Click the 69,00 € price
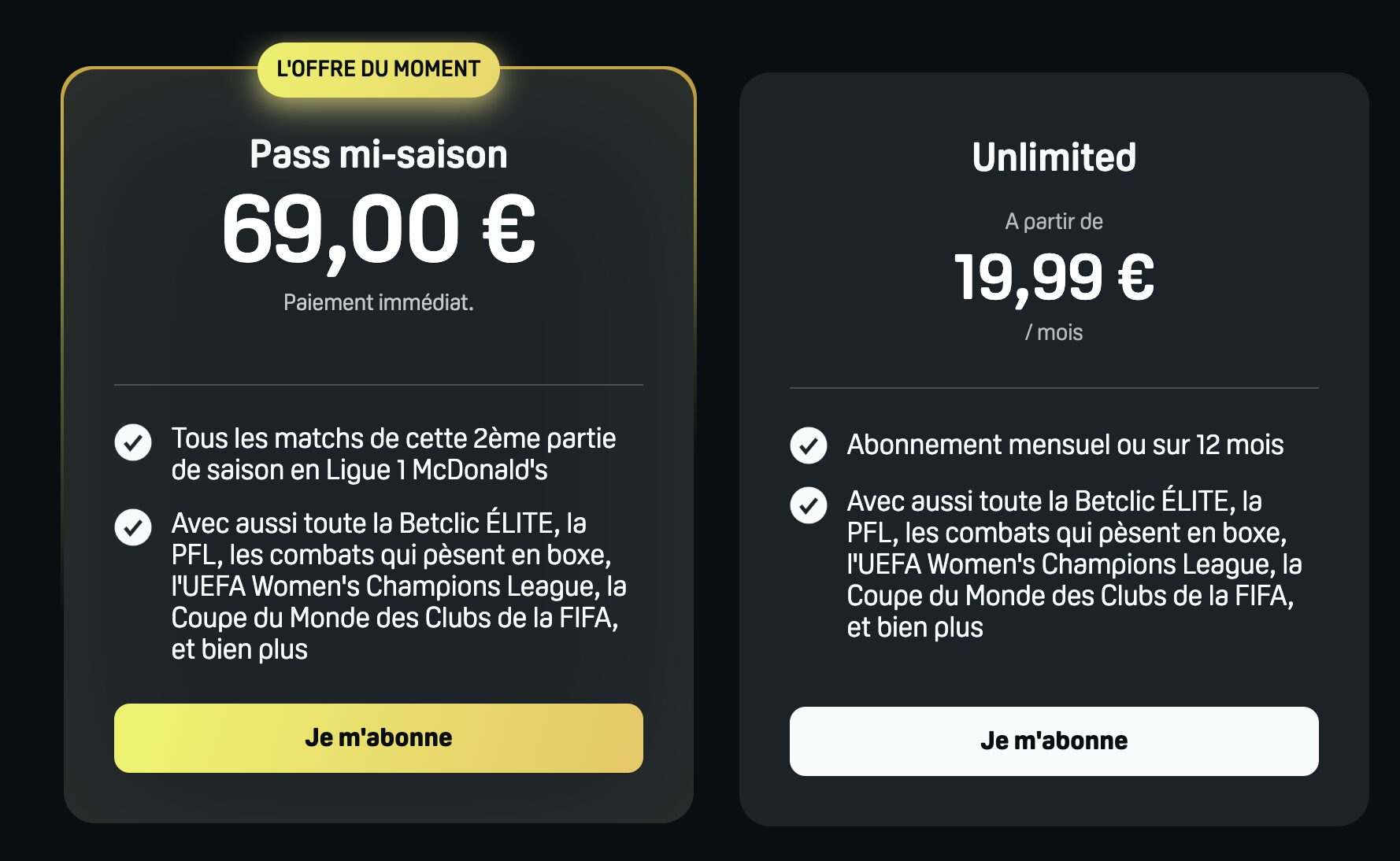Viewport: 1400px width, 861px height. [x=379, y=231]
